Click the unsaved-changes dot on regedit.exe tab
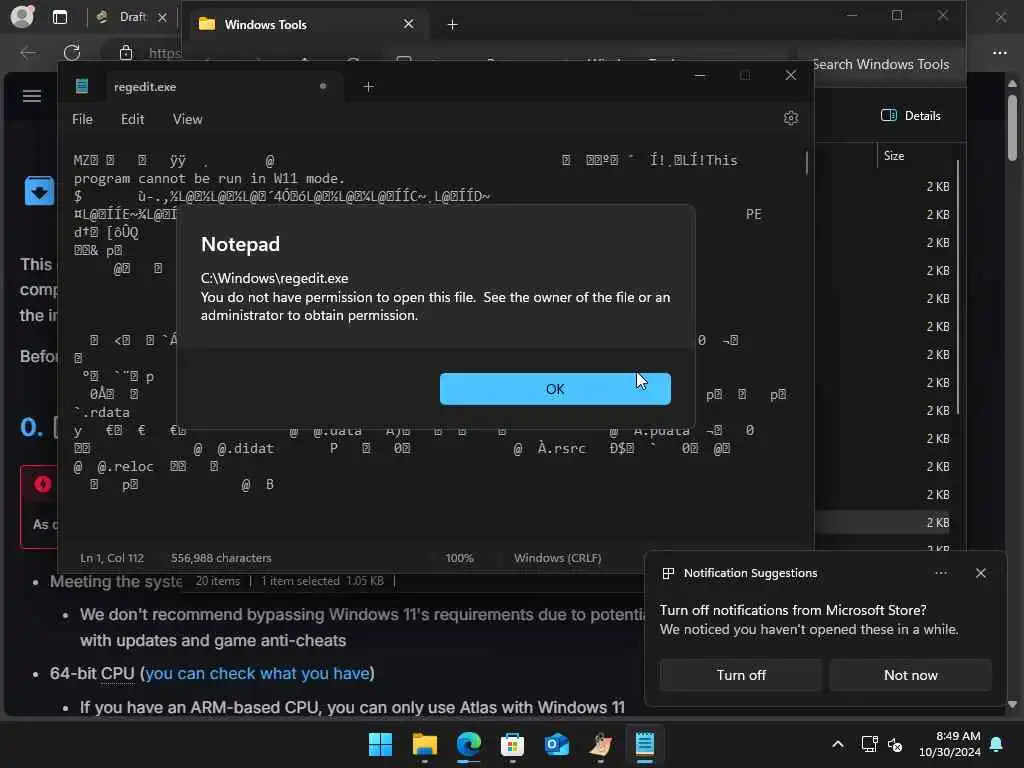 pos(323,86)
